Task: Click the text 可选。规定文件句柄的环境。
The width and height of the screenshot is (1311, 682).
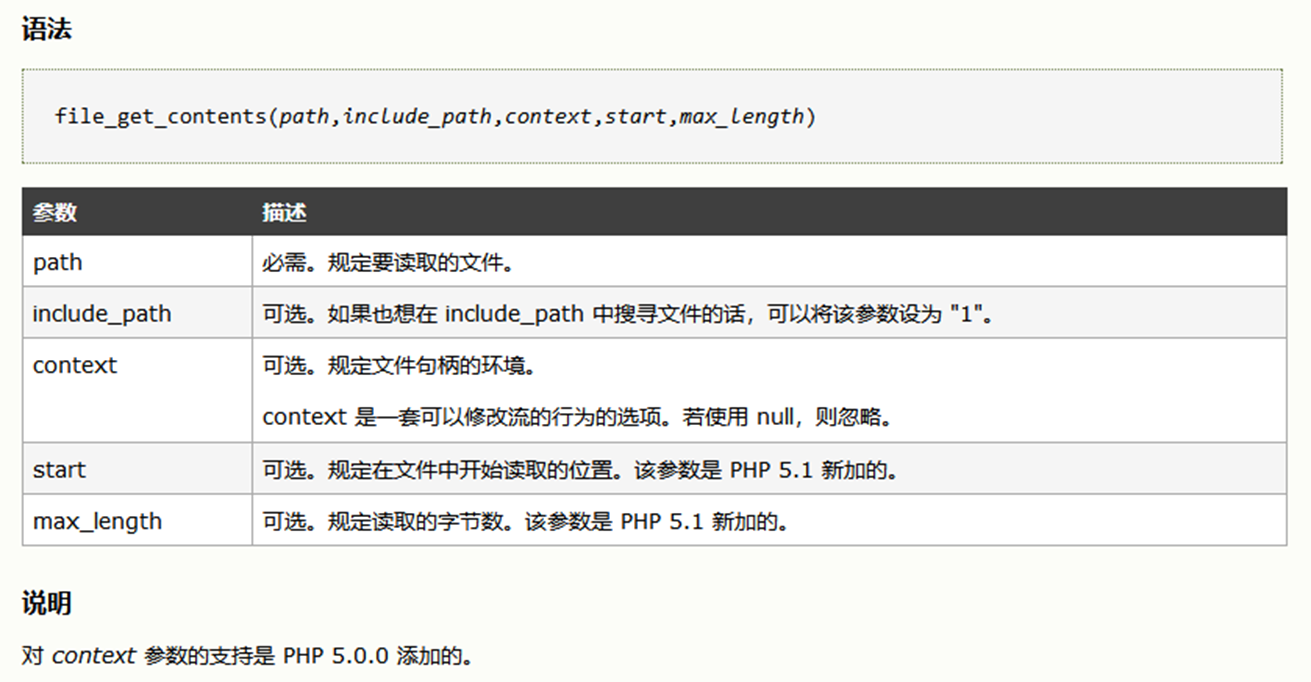Action: pos(400,366)
